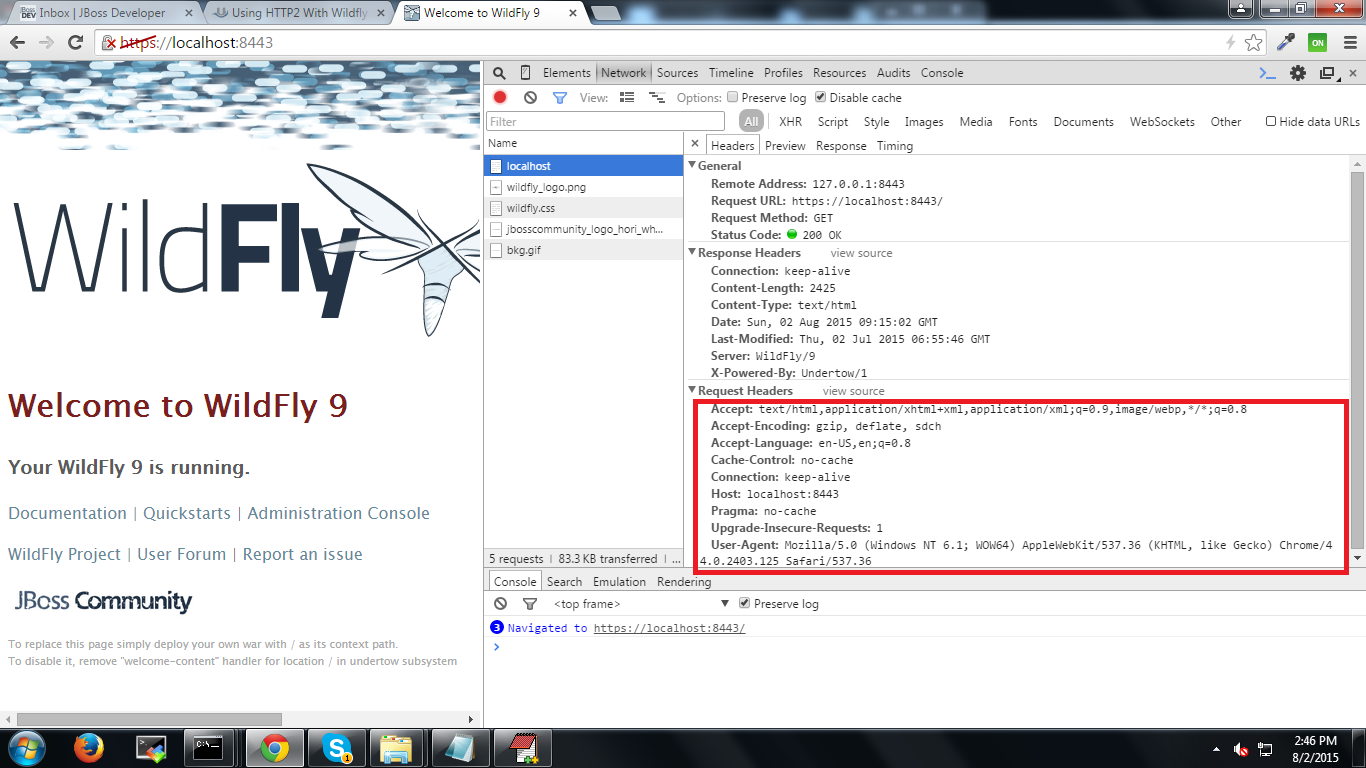Open the Administration Console link

tap(338, 513)
